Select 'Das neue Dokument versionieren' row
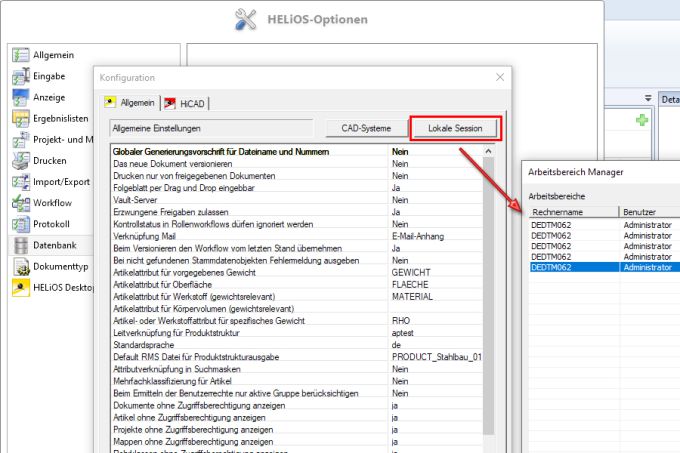Screen dimensions: 680x453 [297, 164]
